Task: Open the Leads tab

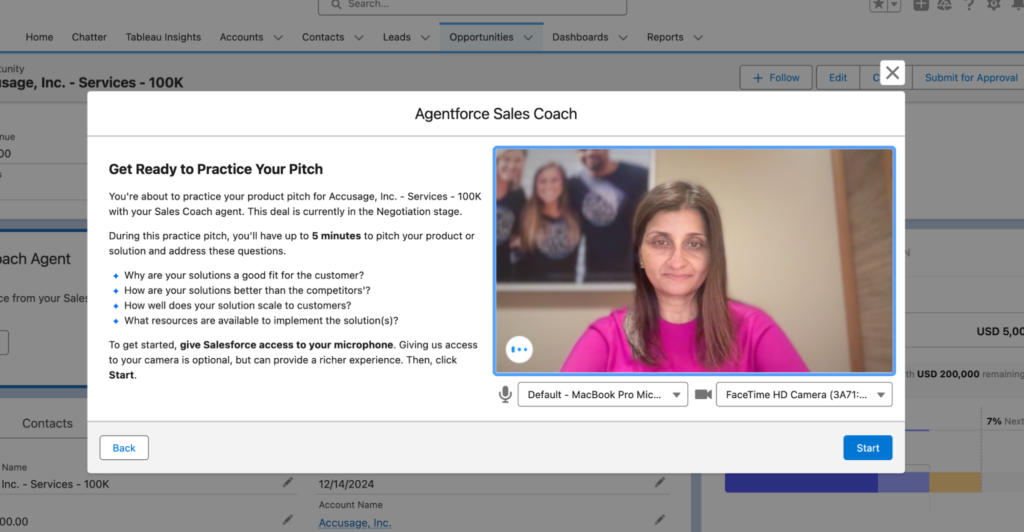Action: (x=396, y=37)
